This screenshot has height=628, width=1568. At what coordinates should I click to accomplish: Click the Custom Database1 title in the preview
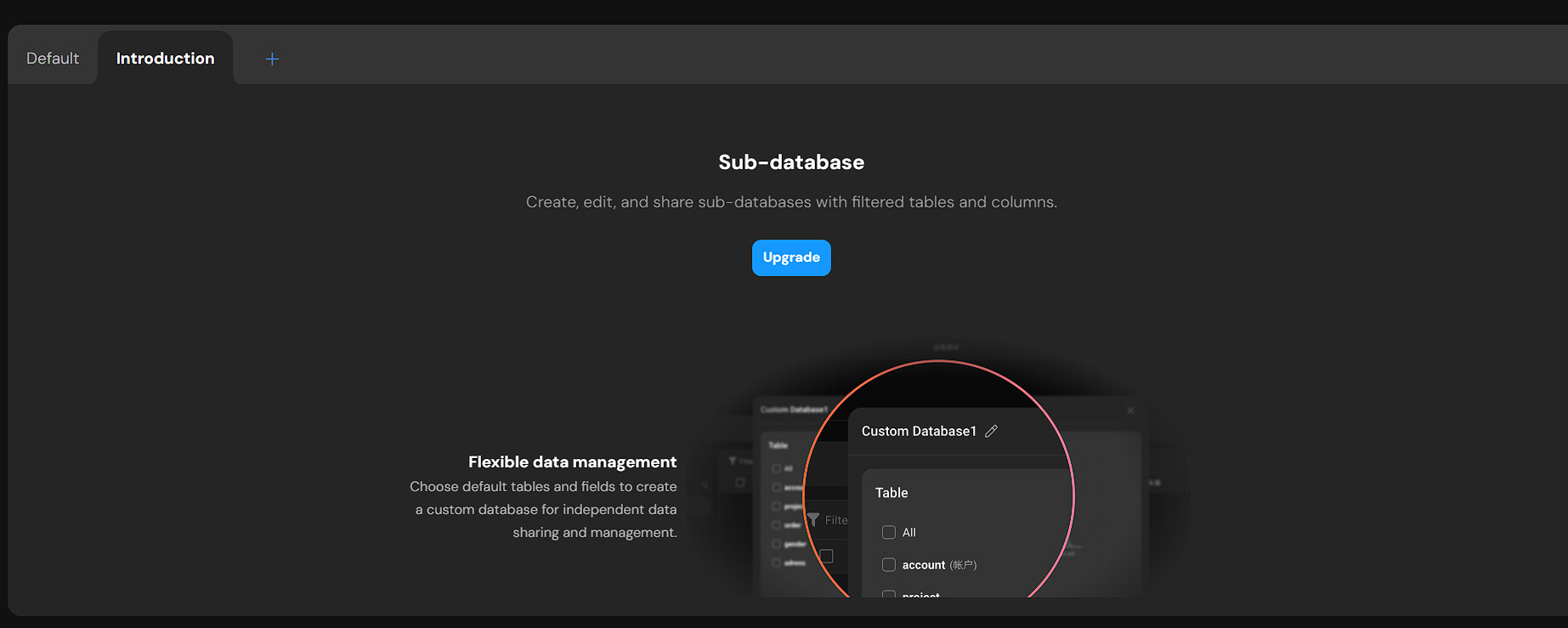919,431
